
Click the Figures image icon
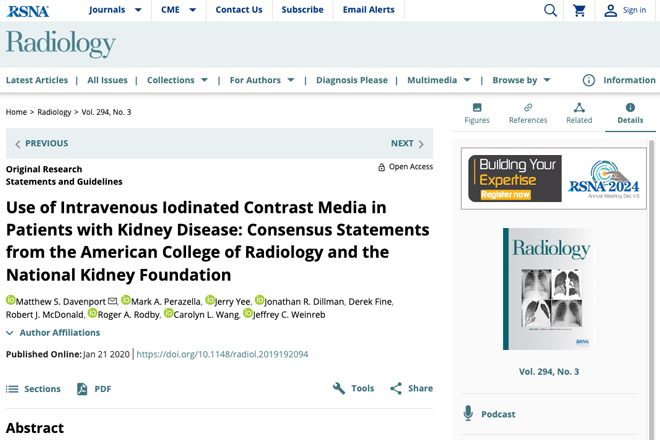pos(477,107)
